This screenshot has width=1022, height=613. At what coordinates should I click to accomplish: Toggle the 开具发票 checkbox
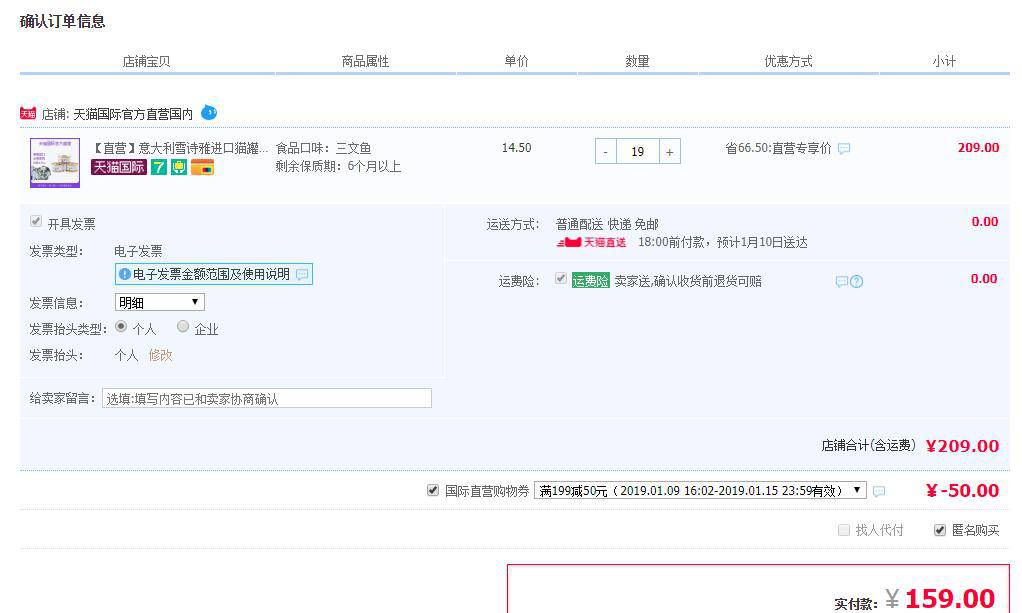[36, 222]
